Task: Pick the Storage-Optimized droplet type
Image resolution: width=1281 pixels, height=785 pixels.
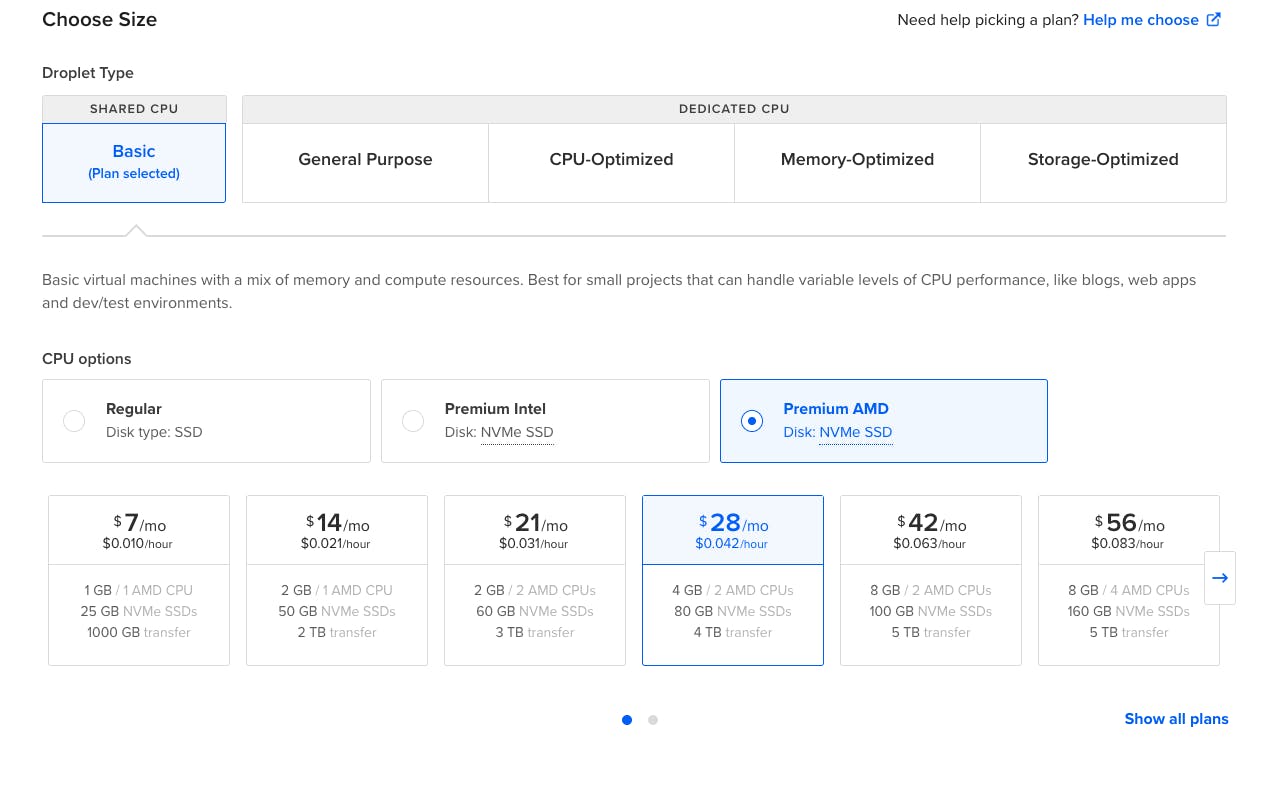Action: (x=1103, y=160)
